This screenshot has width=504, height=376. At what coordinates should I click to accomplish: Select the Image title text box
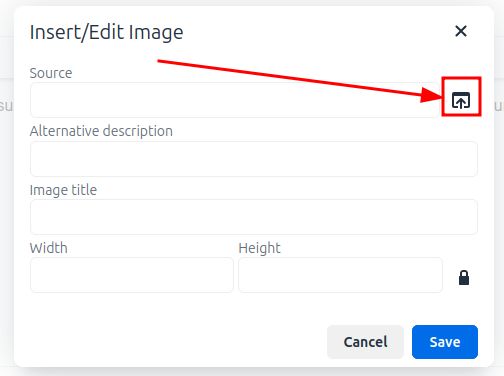[x=254, y=217]
